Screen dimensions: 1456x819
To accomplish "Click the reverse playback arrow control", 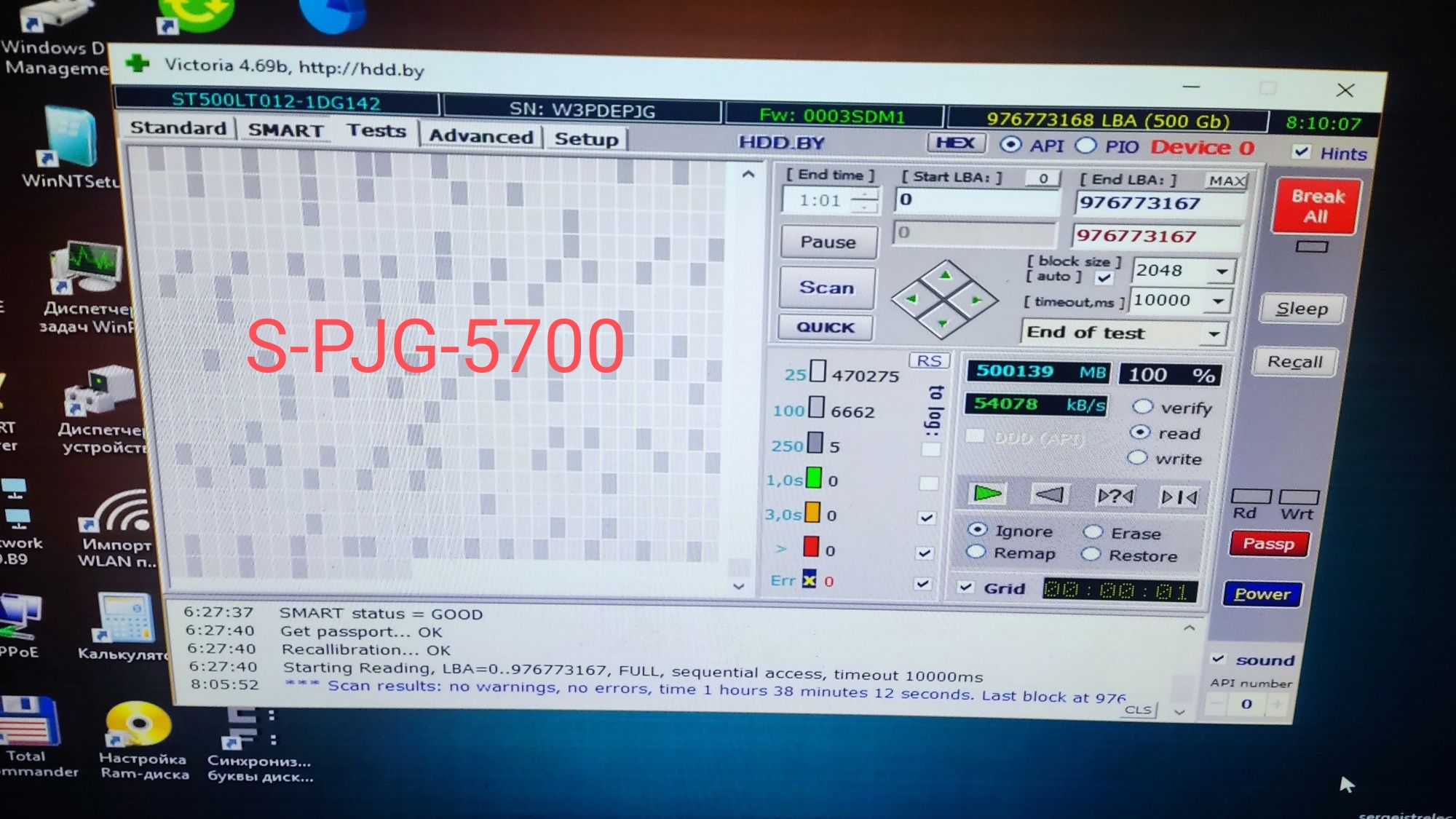I will (x=1049, y=495).
